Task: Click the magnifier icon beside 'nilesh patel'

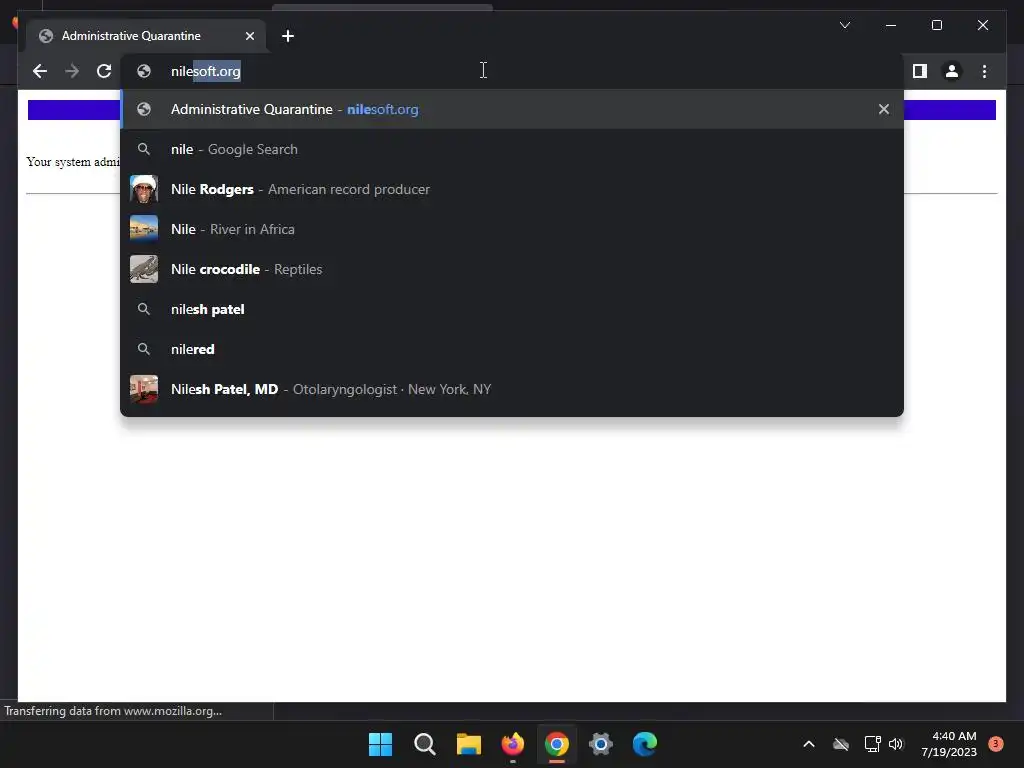Action: 144,310
